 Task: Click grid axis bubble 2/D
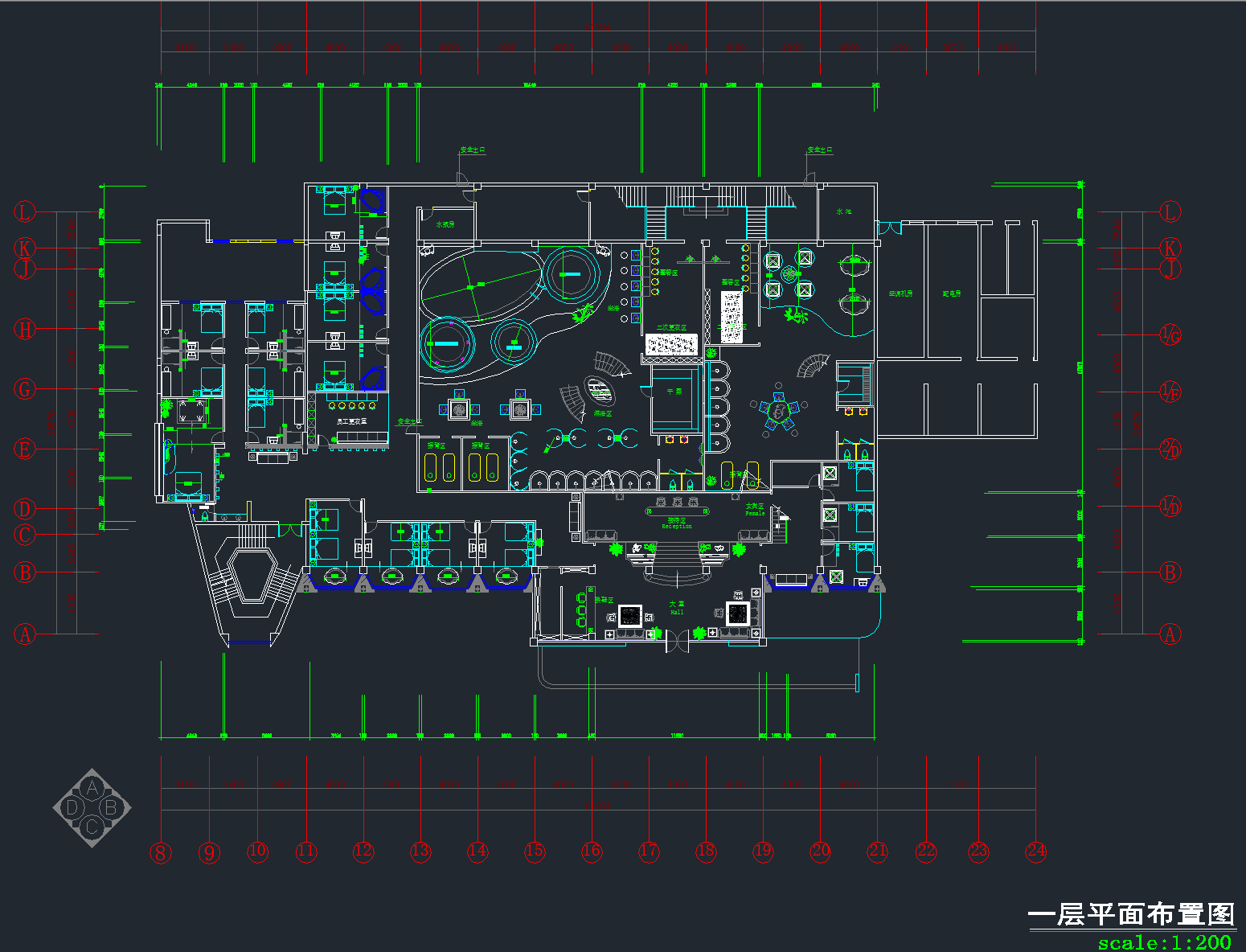tap(1170, 449)
